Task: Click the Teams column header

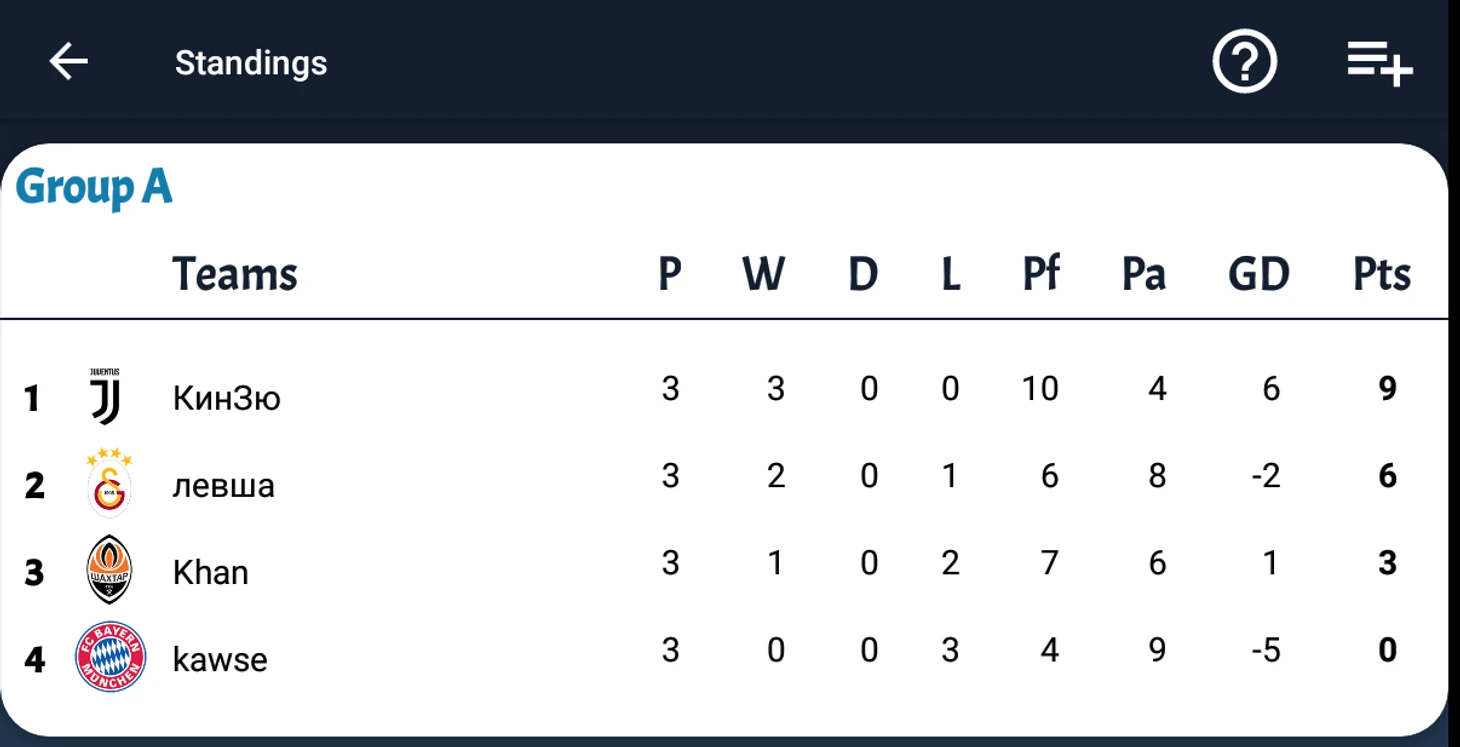Action: click(235, 273)
